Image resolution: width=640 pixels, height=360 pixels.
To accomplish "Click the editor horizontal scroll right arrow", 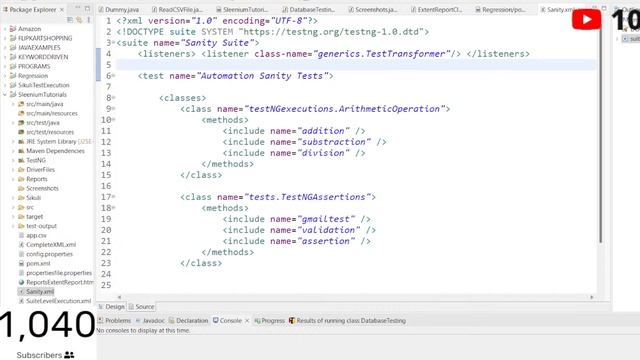I will [592, 297].
